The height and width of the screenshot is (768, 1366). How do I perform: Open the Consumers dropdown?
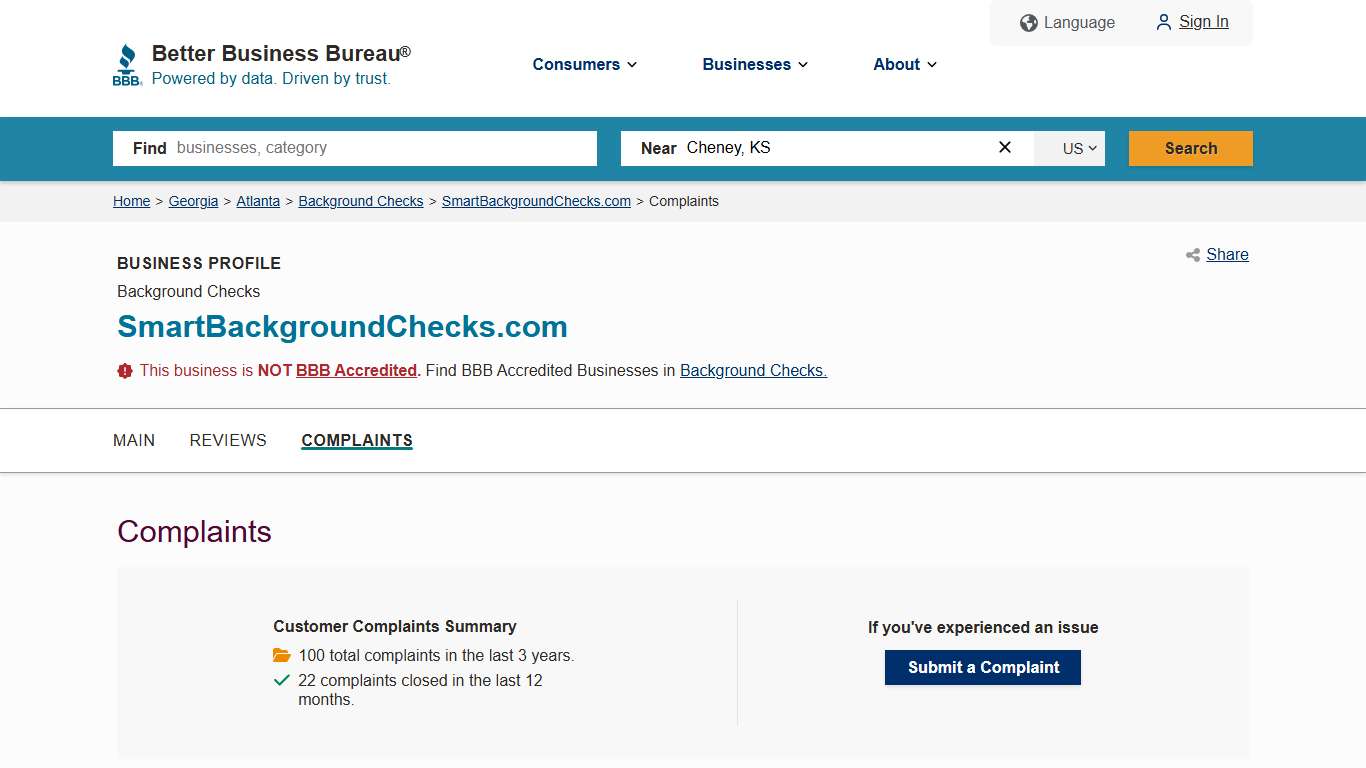(584, 64)
